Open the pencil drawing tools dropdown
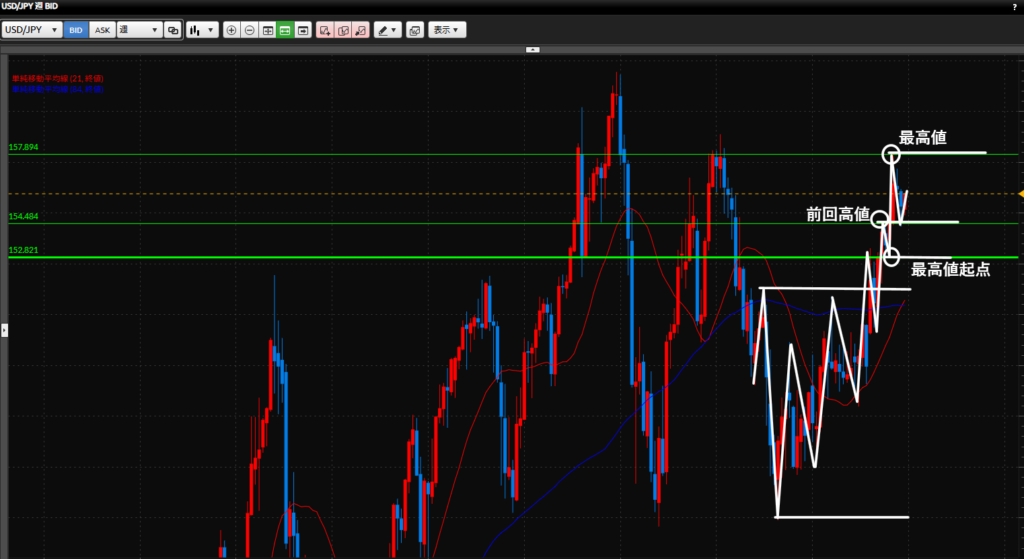 pos(387,30)
